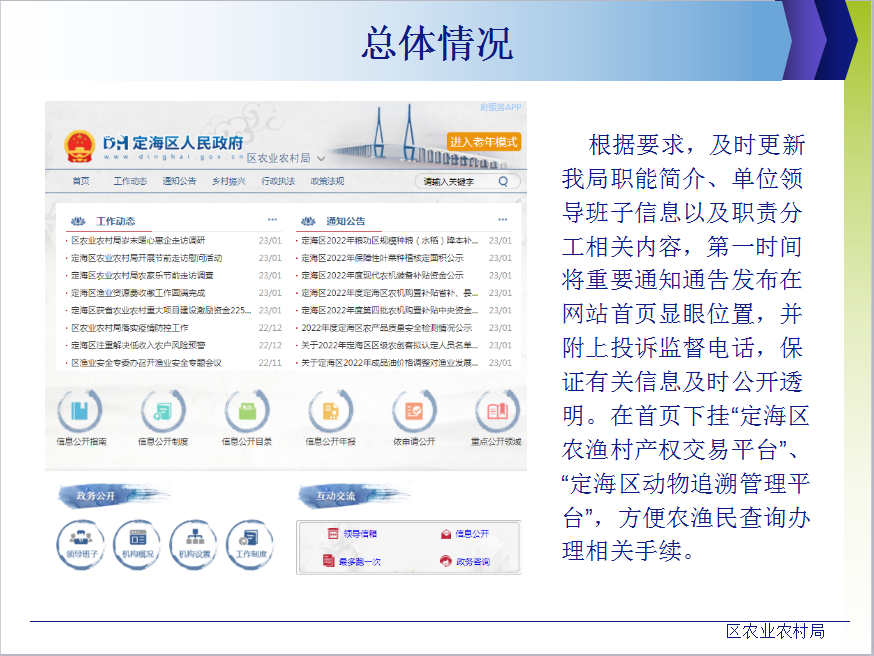Expand more items beside 工作动态 heading
This screenshot has height=656, width=874.
click(x=272, y=220)
